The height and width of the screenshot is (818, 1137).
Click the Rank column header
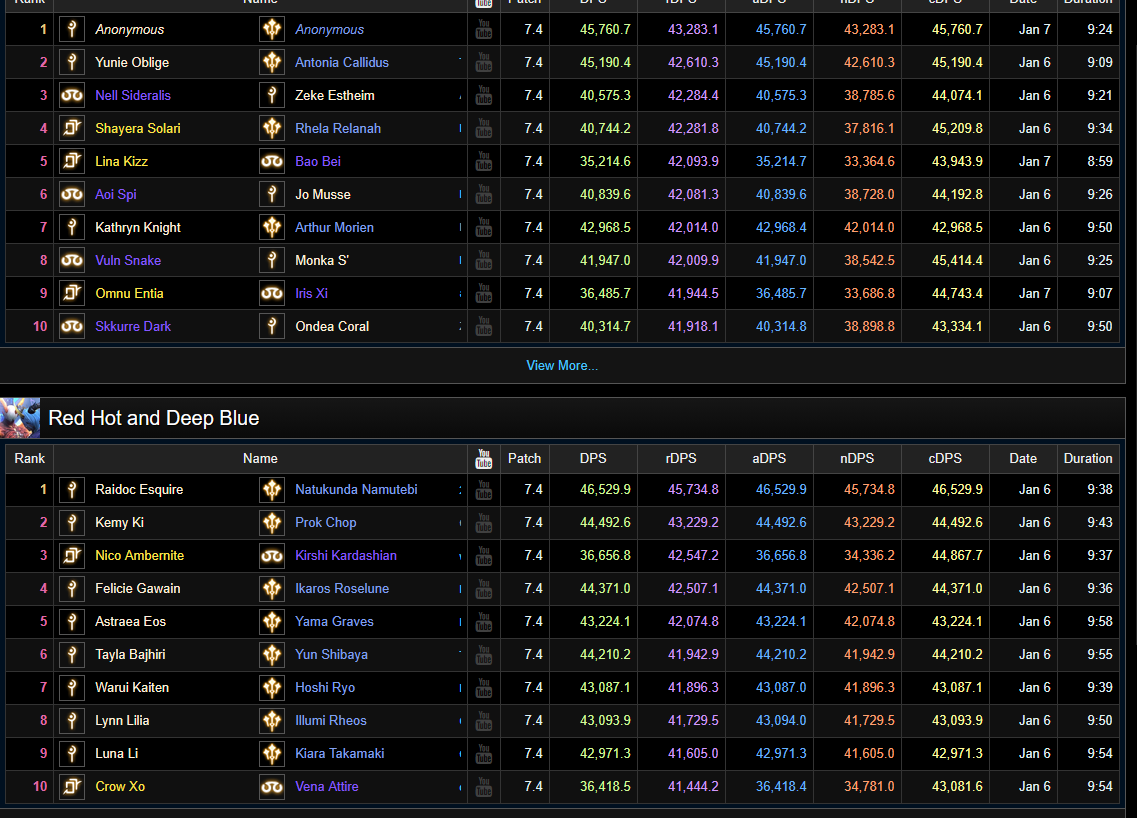click(x=30, y=458)
